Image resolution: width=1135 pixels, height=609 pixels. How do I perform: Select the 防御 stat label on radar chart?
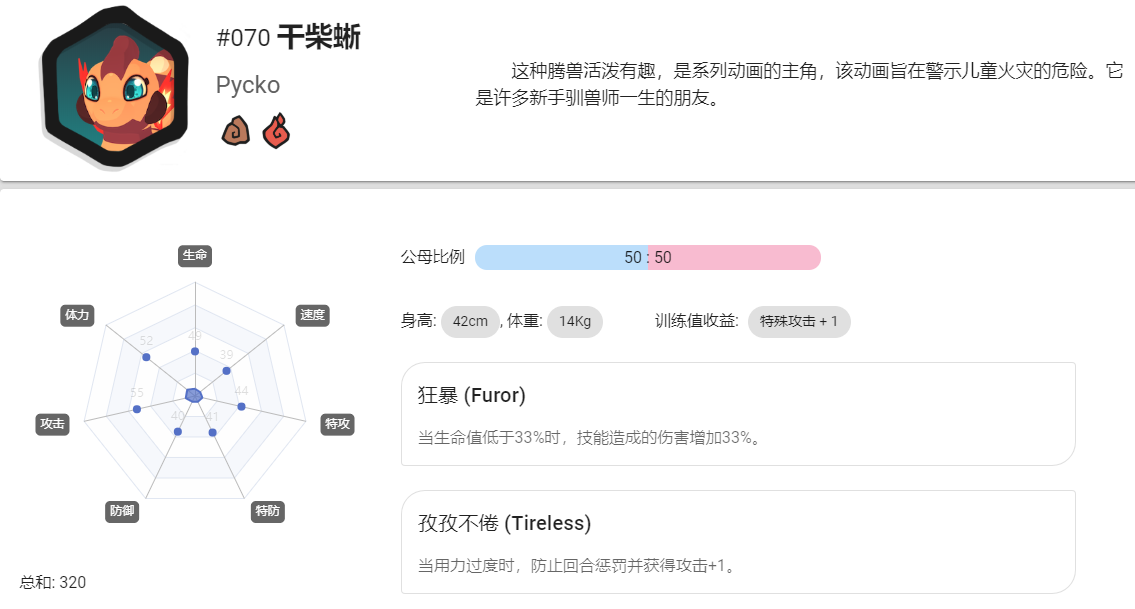[x=122, y=511]
